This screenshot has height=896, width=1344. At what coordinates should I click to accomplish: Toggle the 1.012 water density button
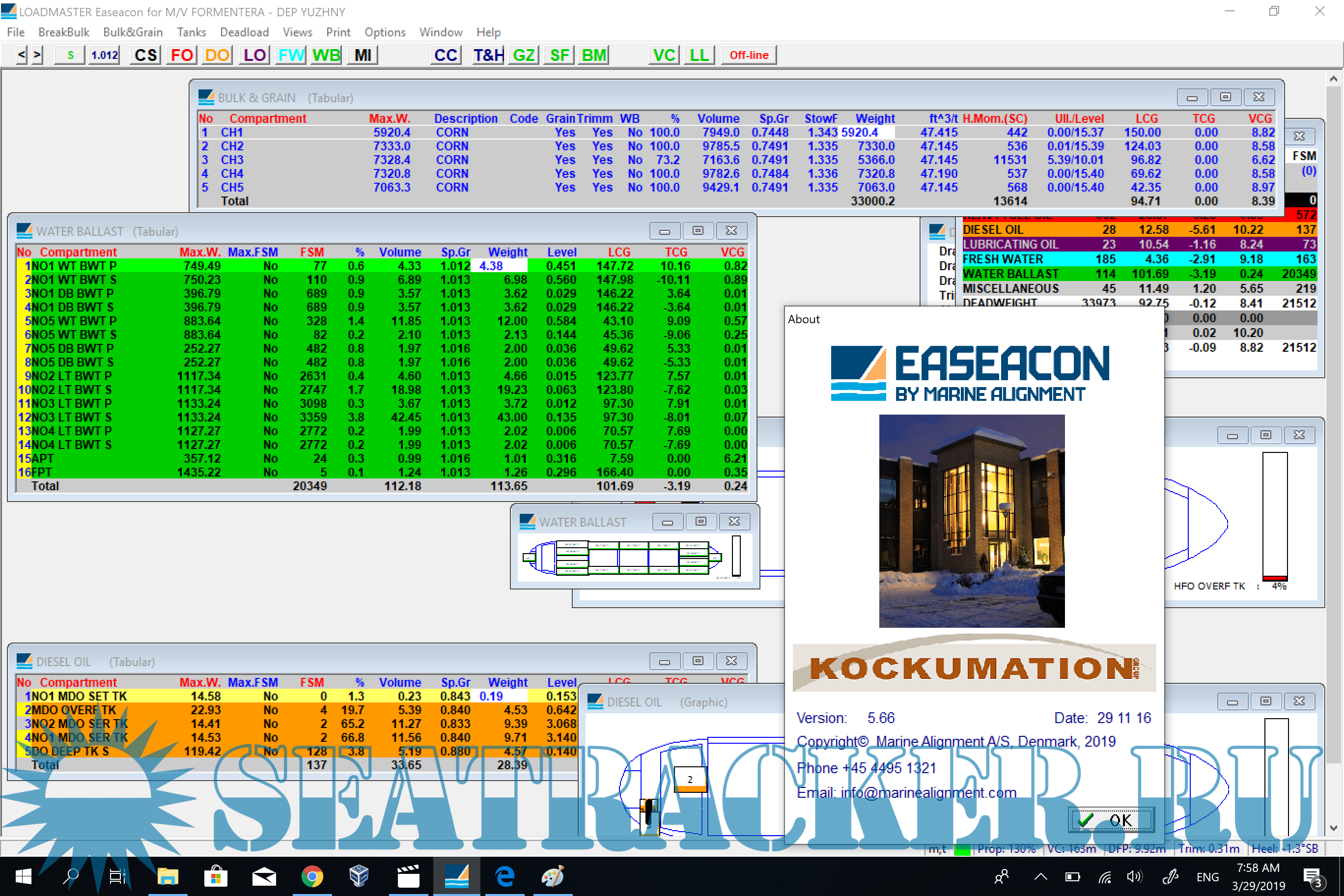[104, 56]
